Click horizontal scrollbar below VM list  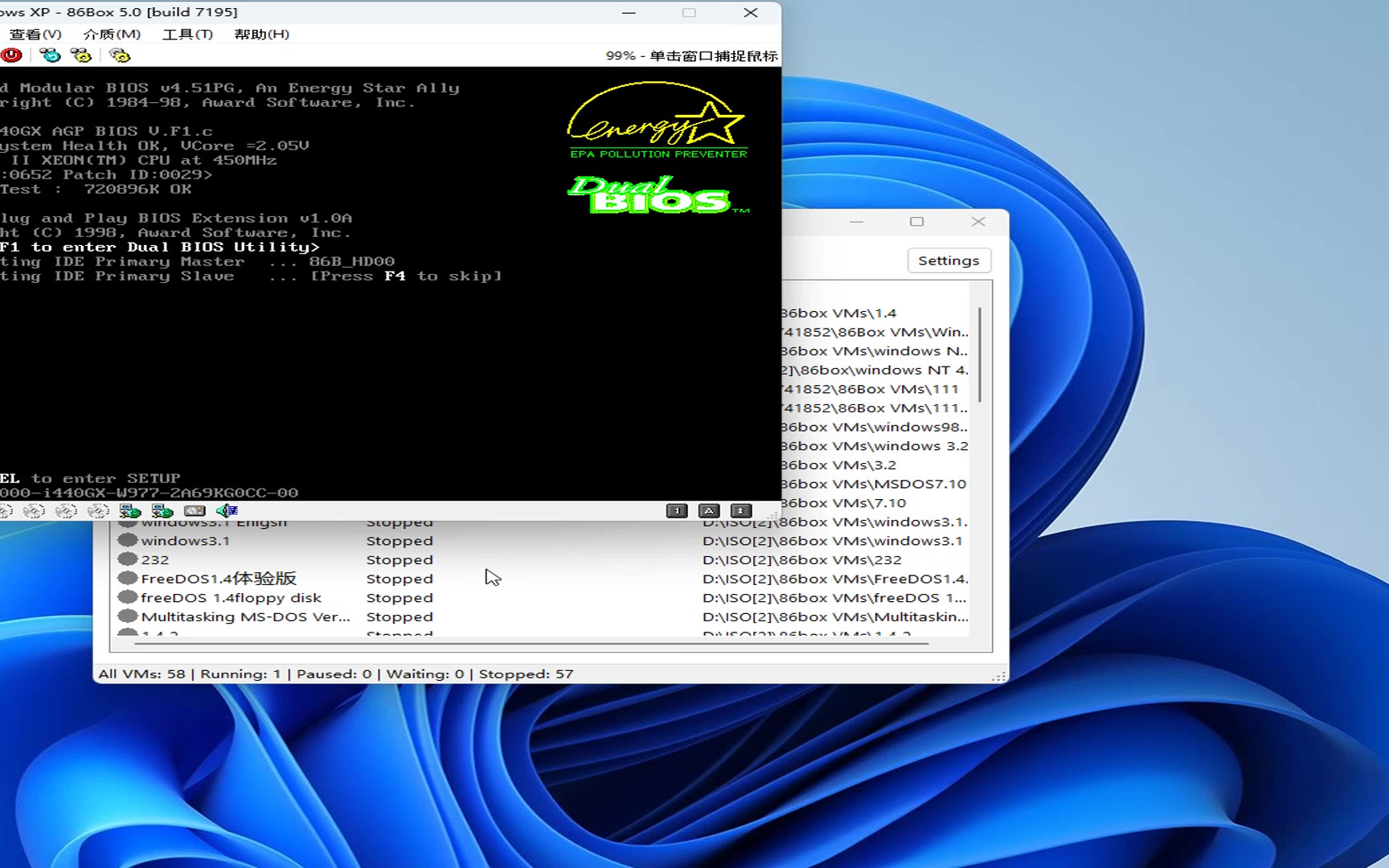coord(531,643)
